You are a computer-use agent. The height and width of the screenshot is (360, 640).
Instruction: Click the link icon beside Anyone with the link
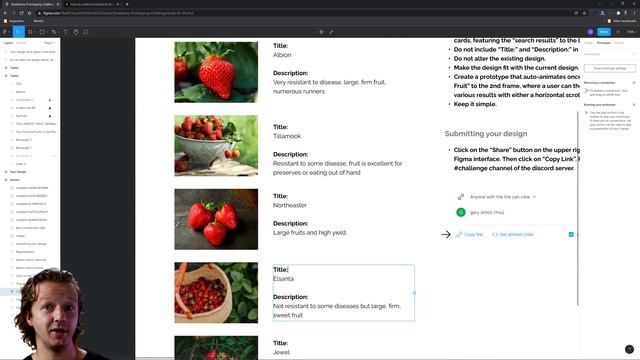(461, 197)
